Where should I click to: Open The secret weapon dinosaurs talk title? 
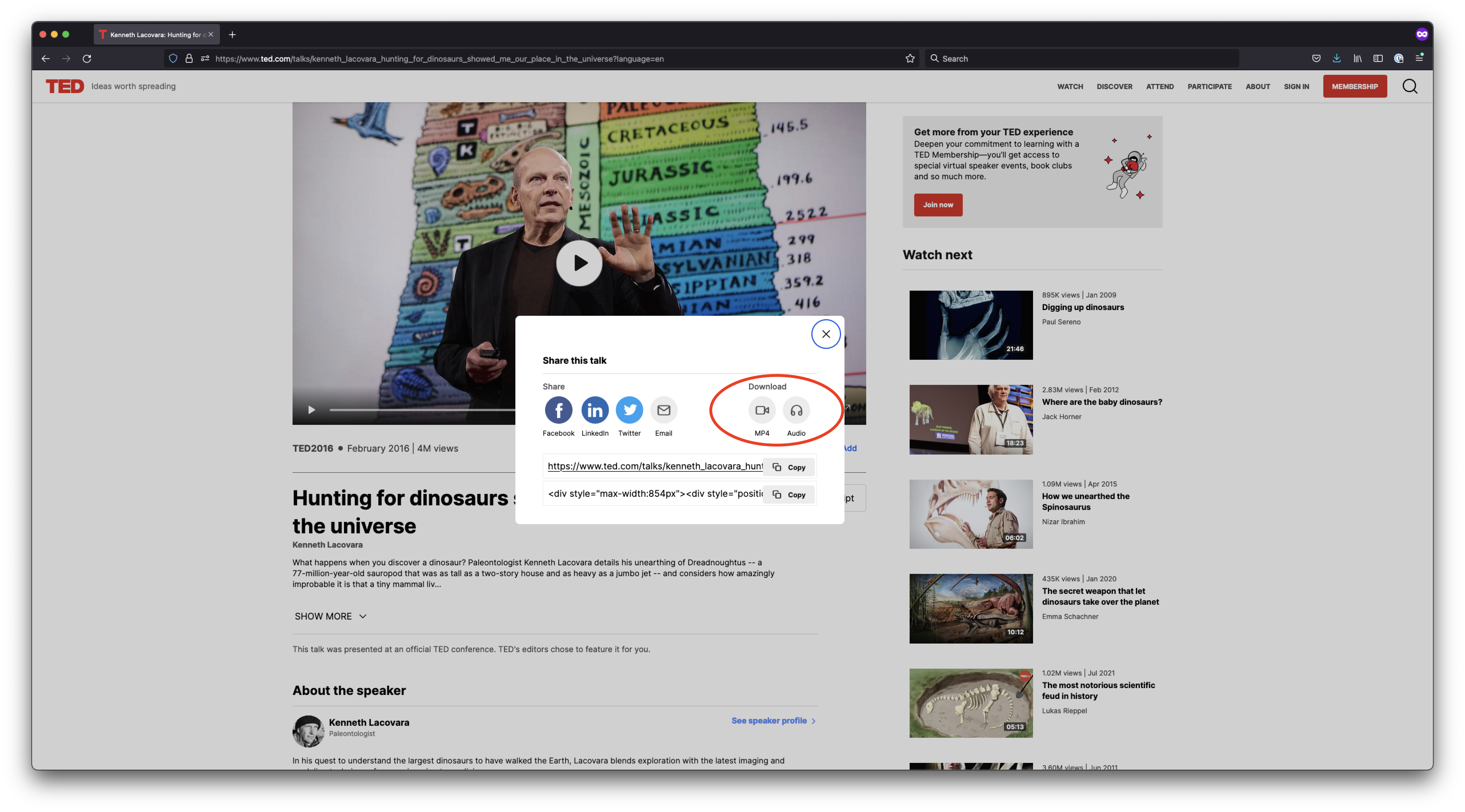click(1100, 597)
